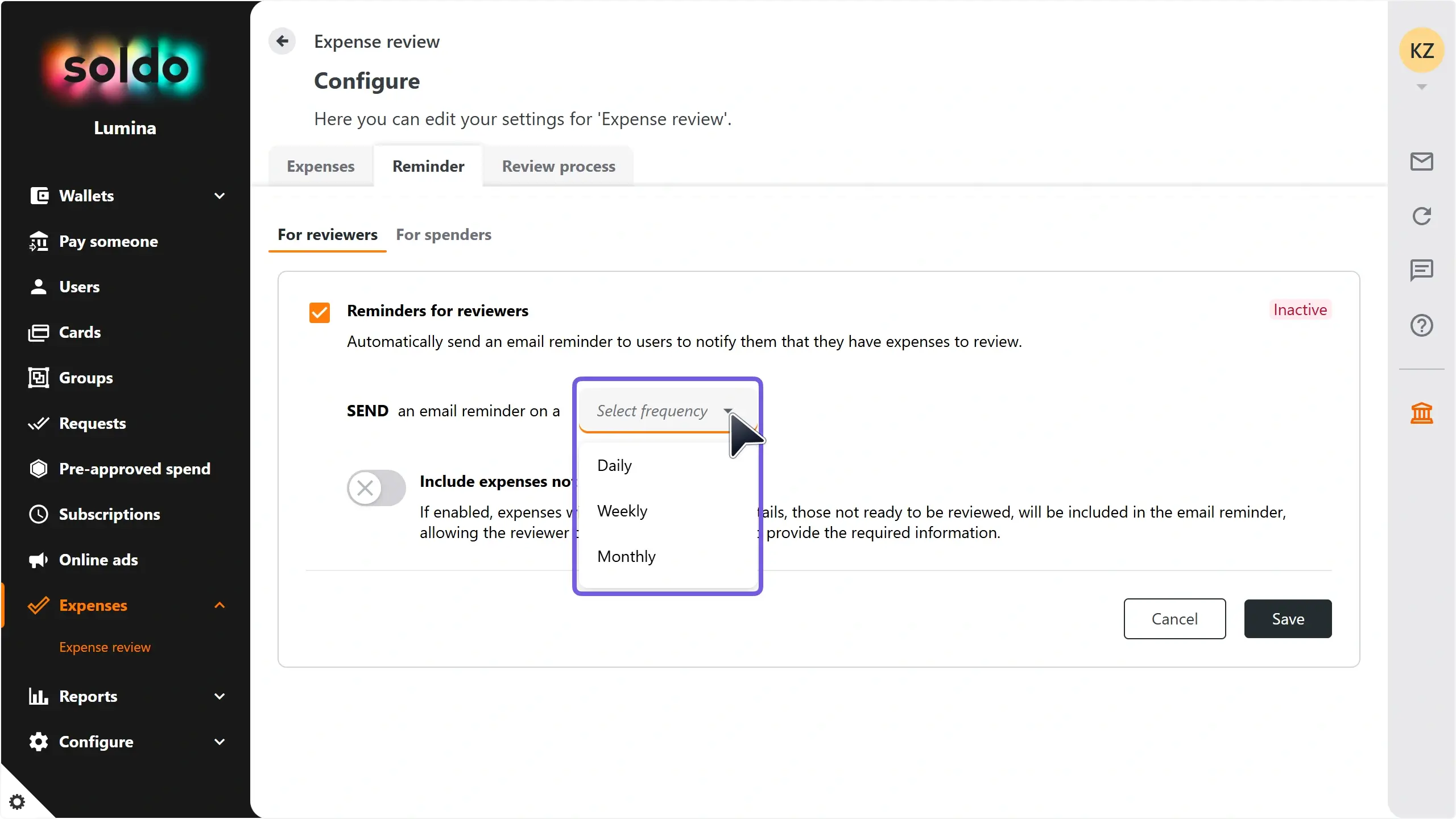This screenshot has height=819, width=1456.
Task: Click the Save button
Action: pyautogui.click(x=1288, y=619)
